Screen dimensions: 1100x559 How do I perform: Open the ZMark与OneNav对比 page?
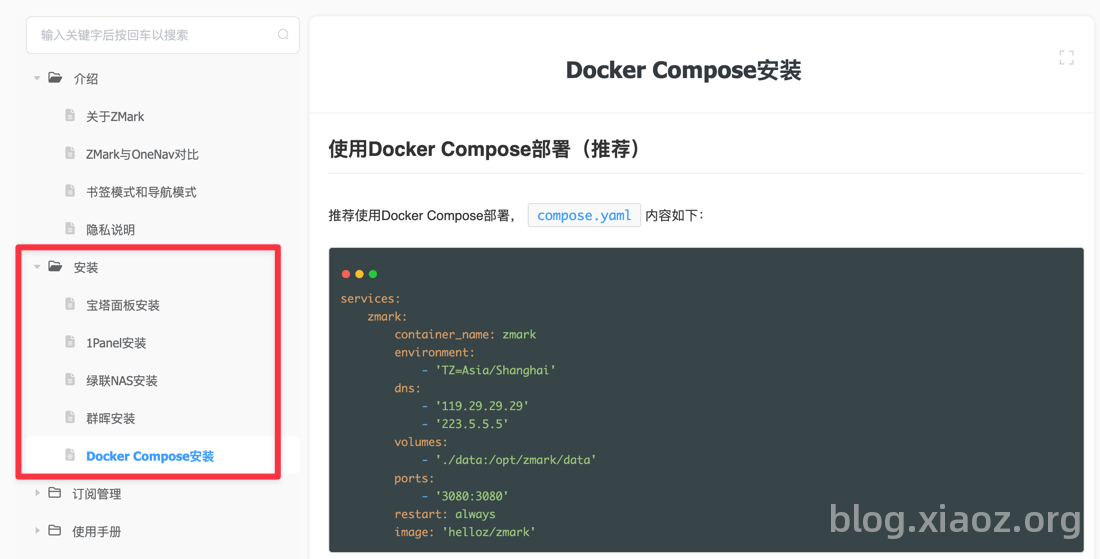point(142,154)
